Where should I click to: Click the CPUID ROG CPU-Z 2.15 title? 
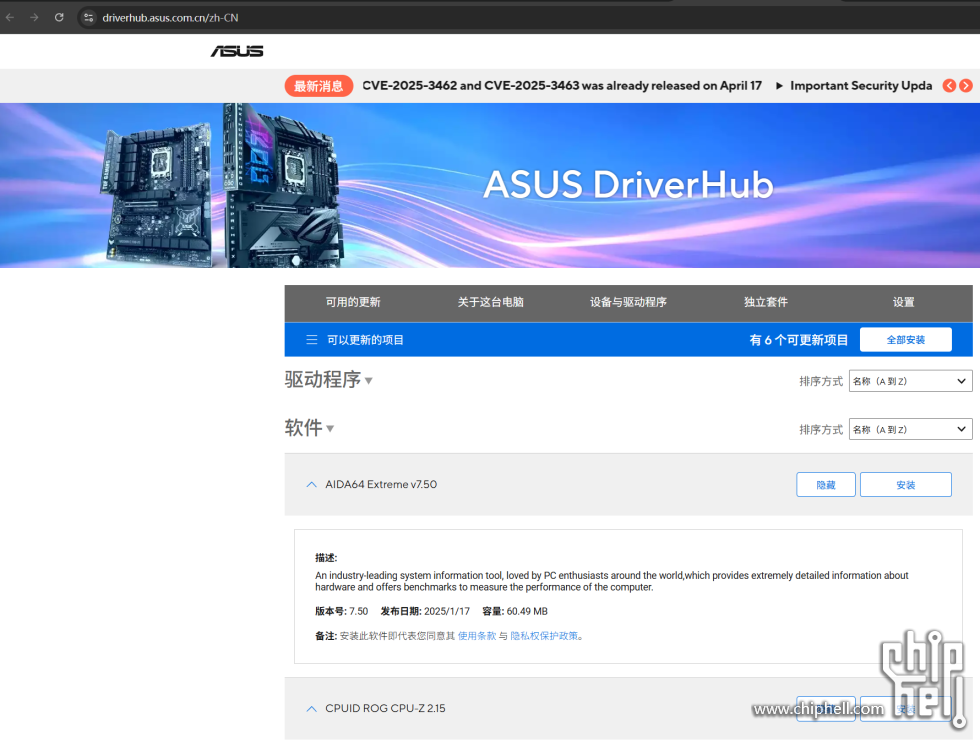(x=386, y=708)
